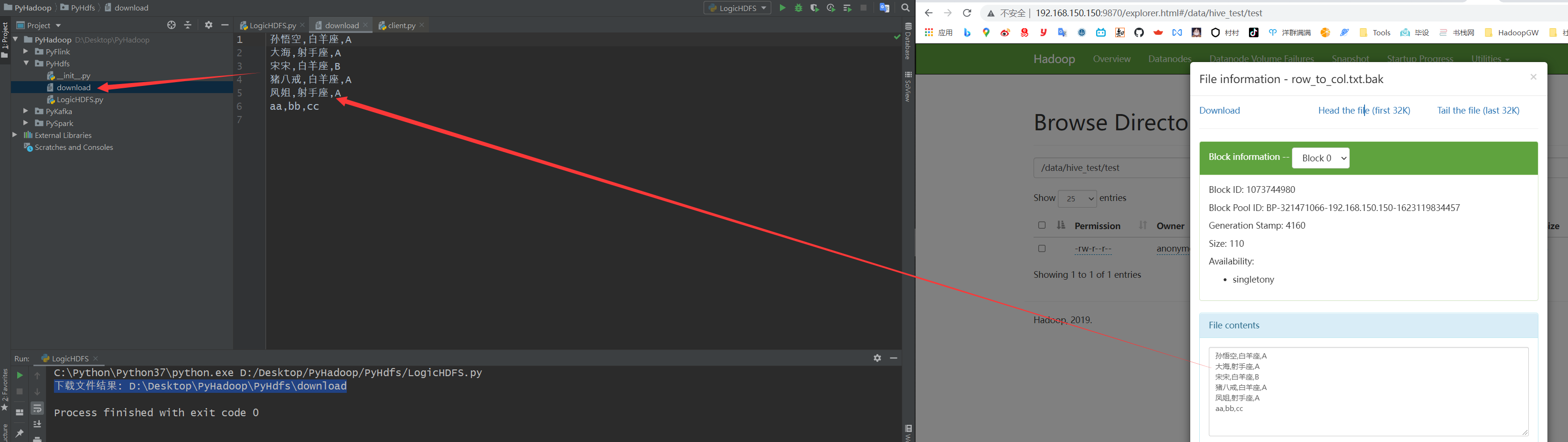Screen dimensions: 1568x442
Task: Run with coverage via the shield icon
Action: [814, 8]
